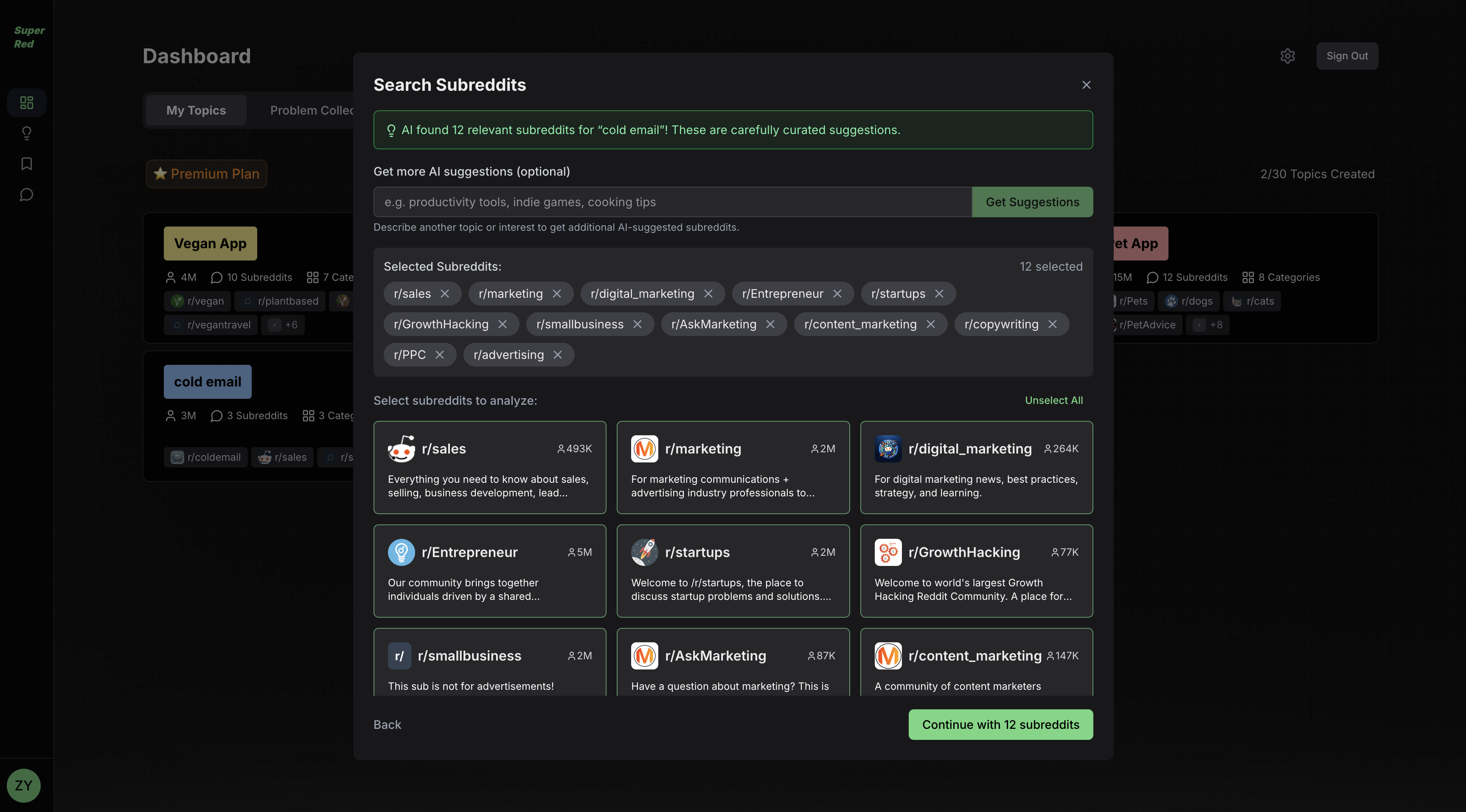Click the ZY user avatar
Screen dimensions: 1466x812
23,785
